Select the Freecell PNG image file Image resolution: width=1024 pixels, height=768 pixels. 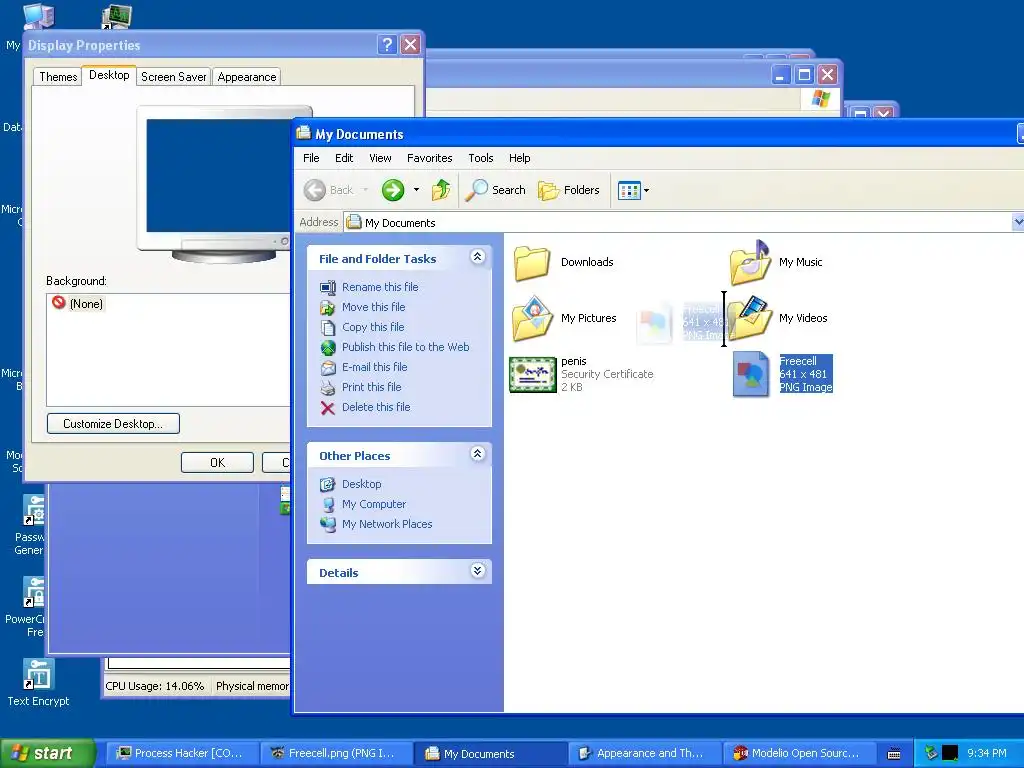coord(783,374)
